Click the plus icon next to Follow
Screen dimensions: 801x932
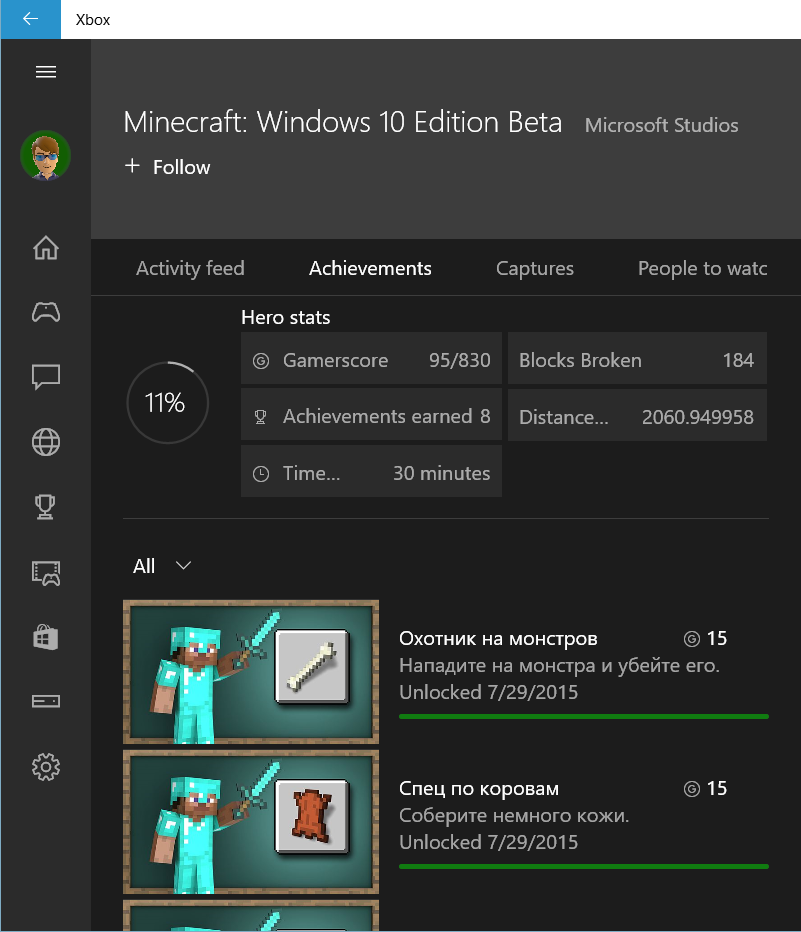click(x=133, y=166)
